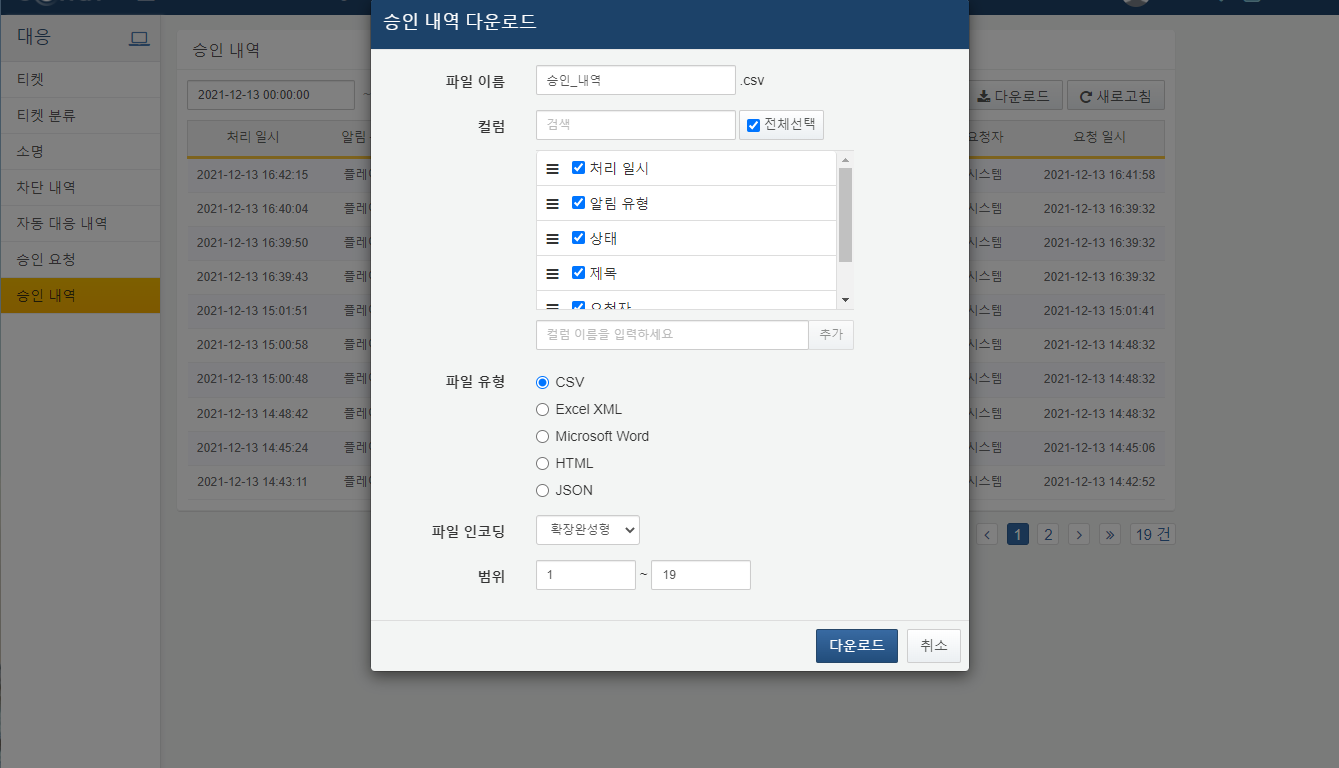The height and width of the screenshot is (768, 1339).
Task: Click the range start field with 1
Action: pyautogui.click(x=586, y=575)
